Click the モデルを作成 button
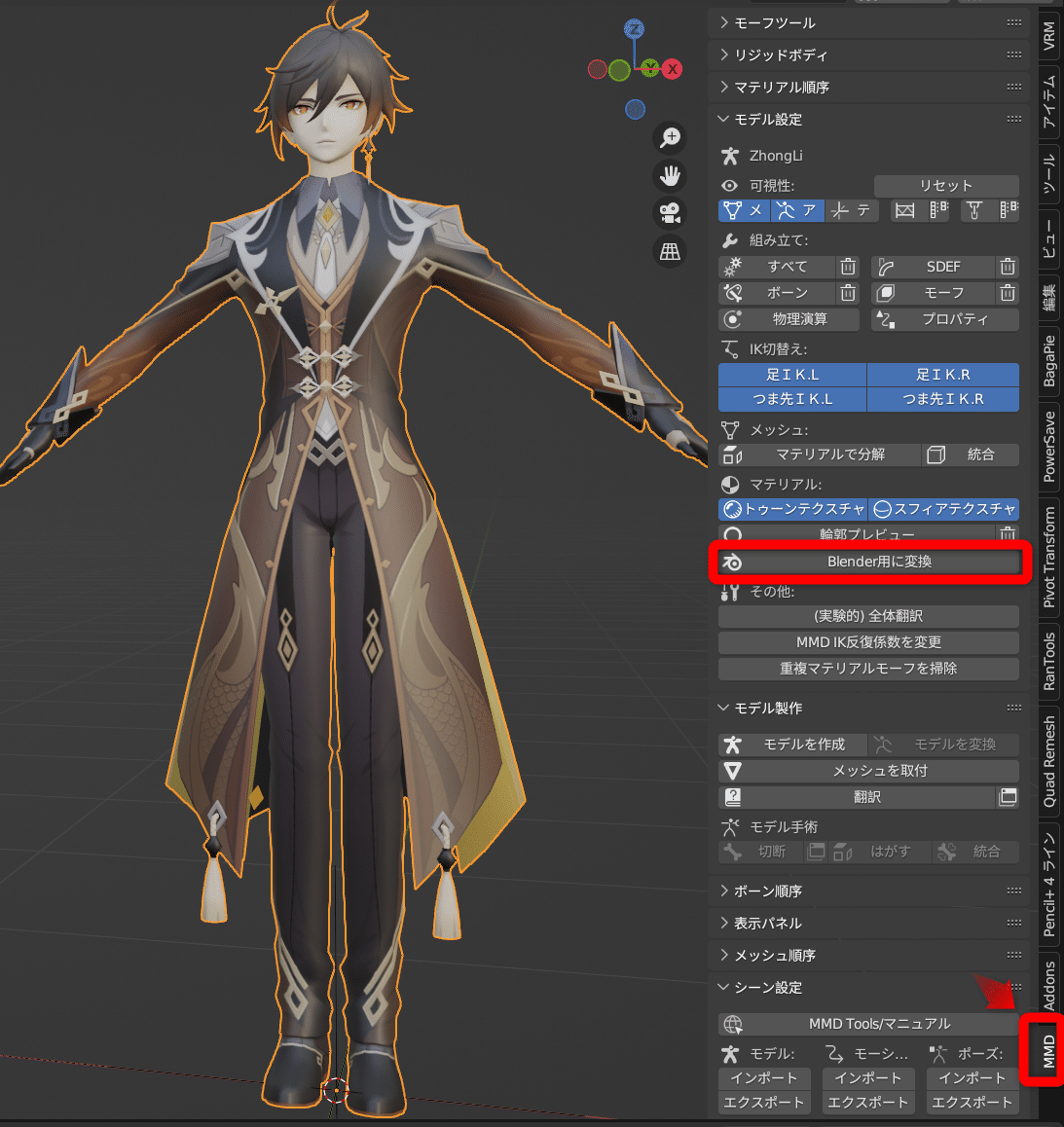This screenshot has width=1064, height=1127. click(792, 744)
